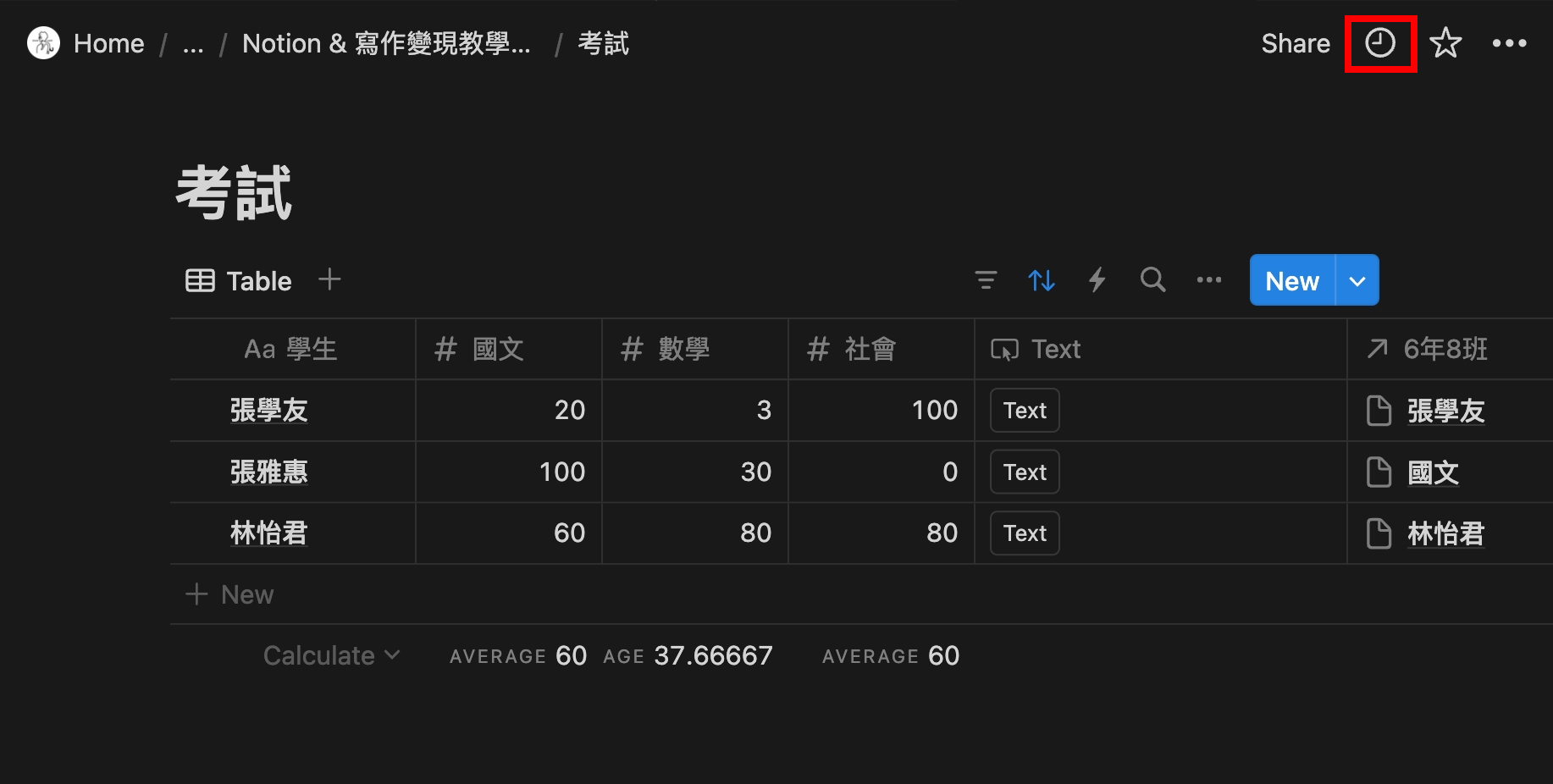Open the sort arrows icon
1553x784 pixels.
click(1041, 280)
